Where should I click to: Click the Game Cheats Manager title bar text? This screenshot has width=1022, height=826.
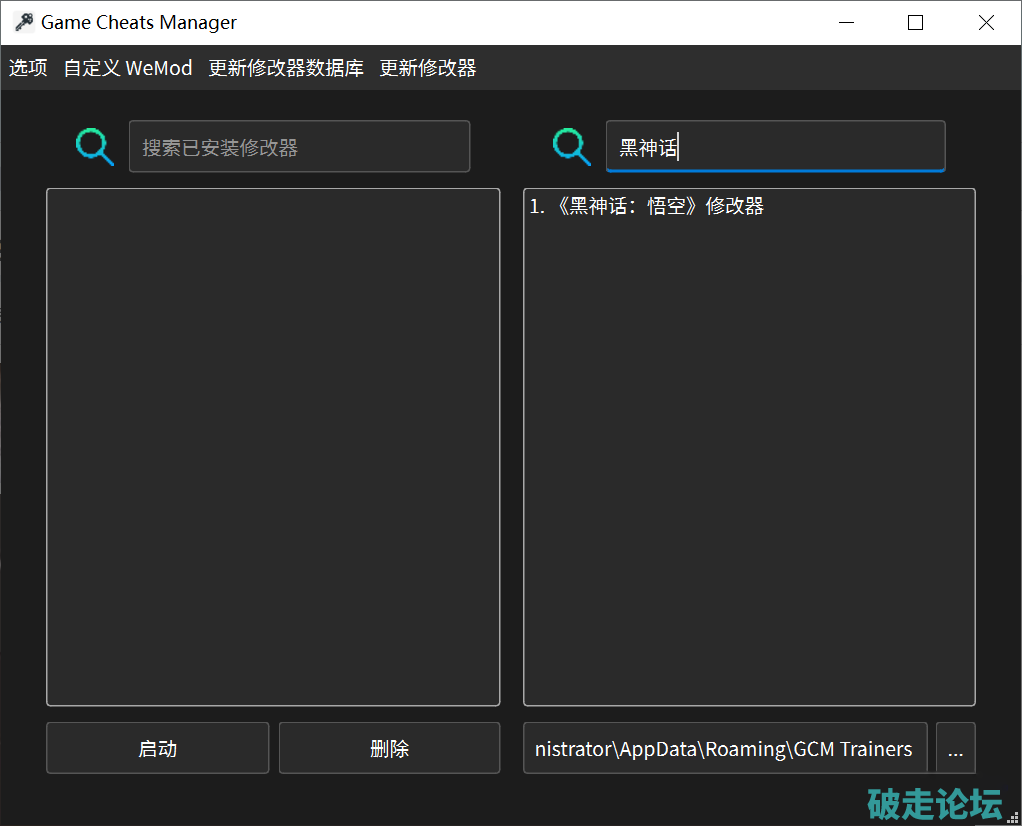(139, 23)
